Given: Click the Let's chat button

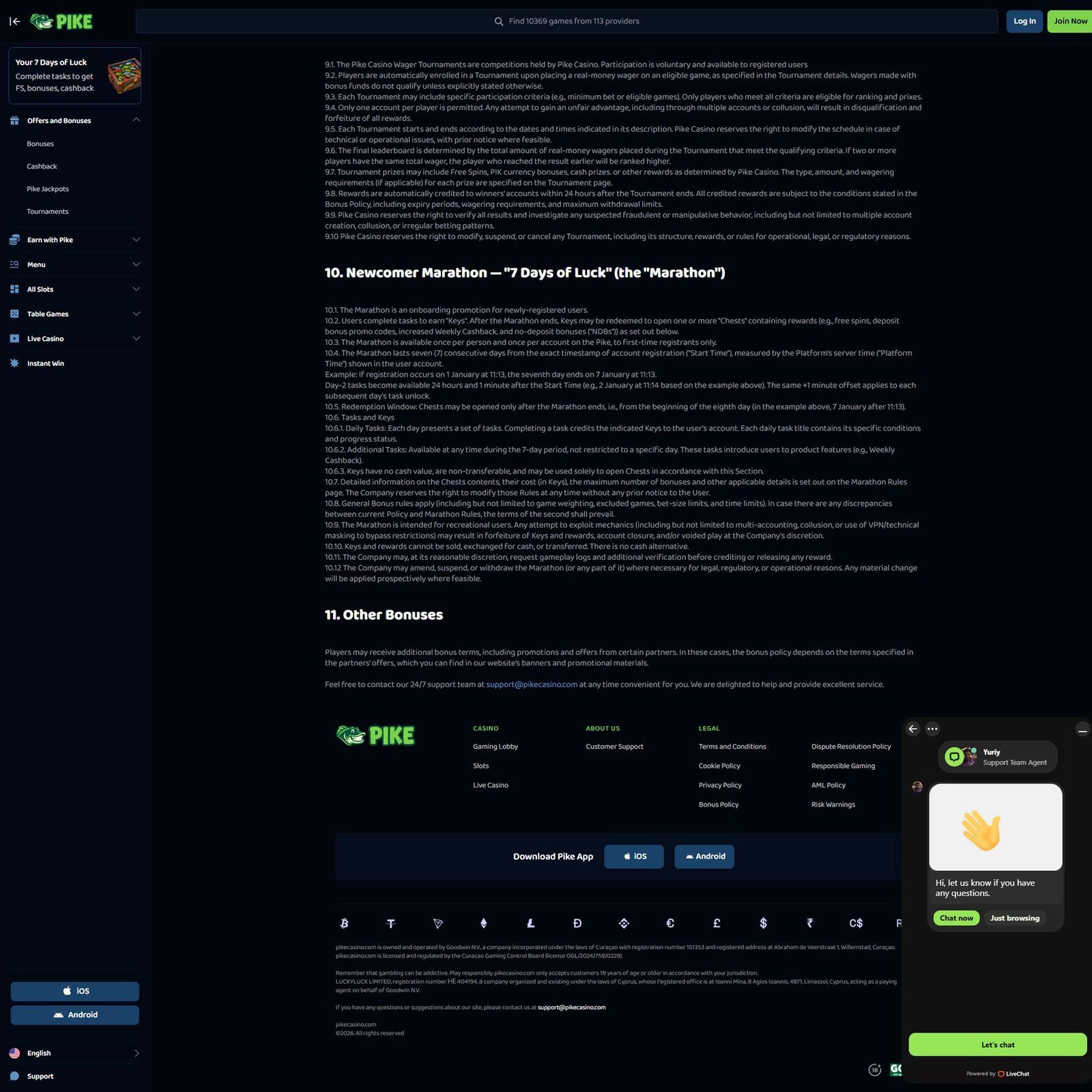Looking at the screenshot, I should pos(998,1045).
